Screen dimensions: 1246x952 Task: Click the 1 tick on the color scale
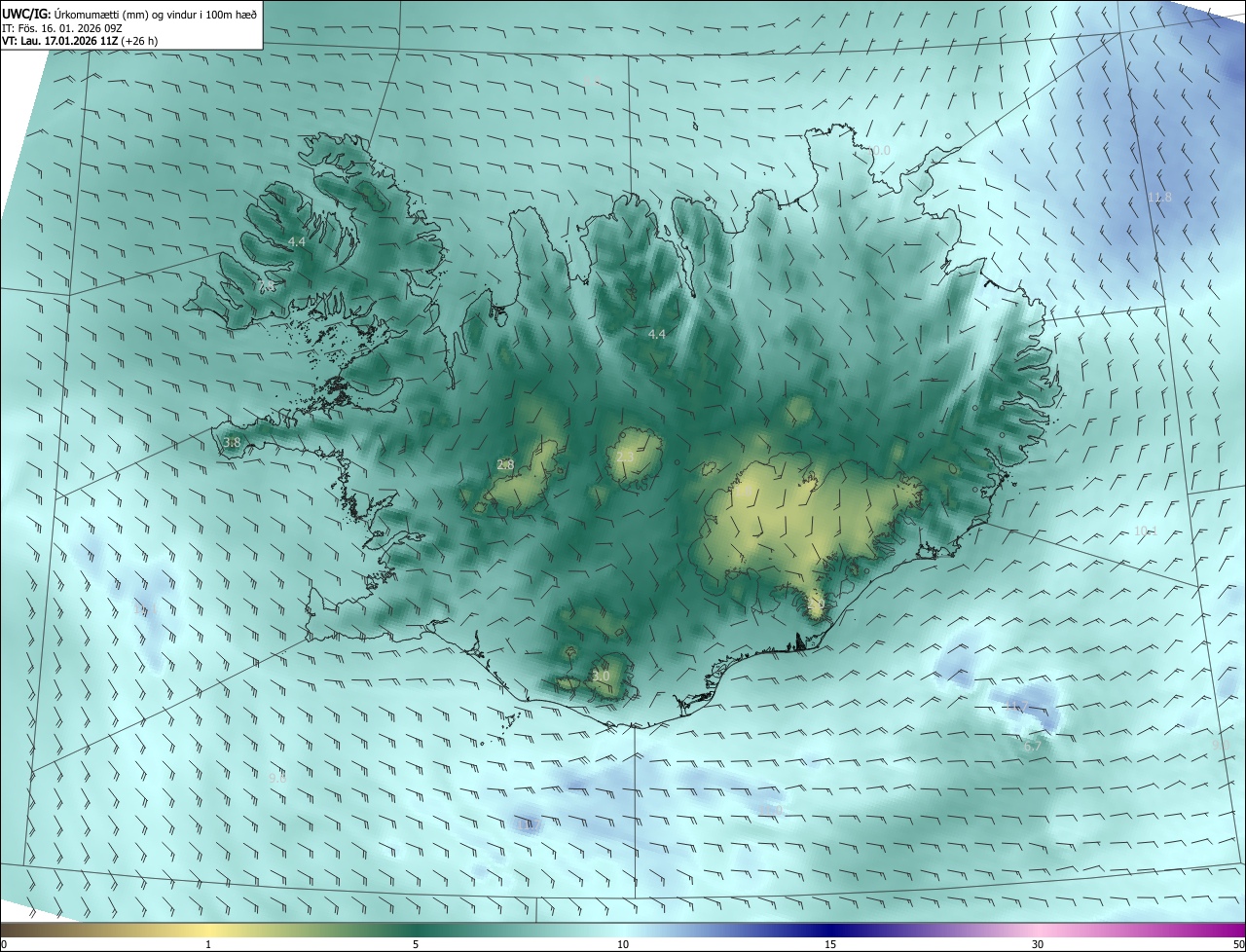[208, 944]
